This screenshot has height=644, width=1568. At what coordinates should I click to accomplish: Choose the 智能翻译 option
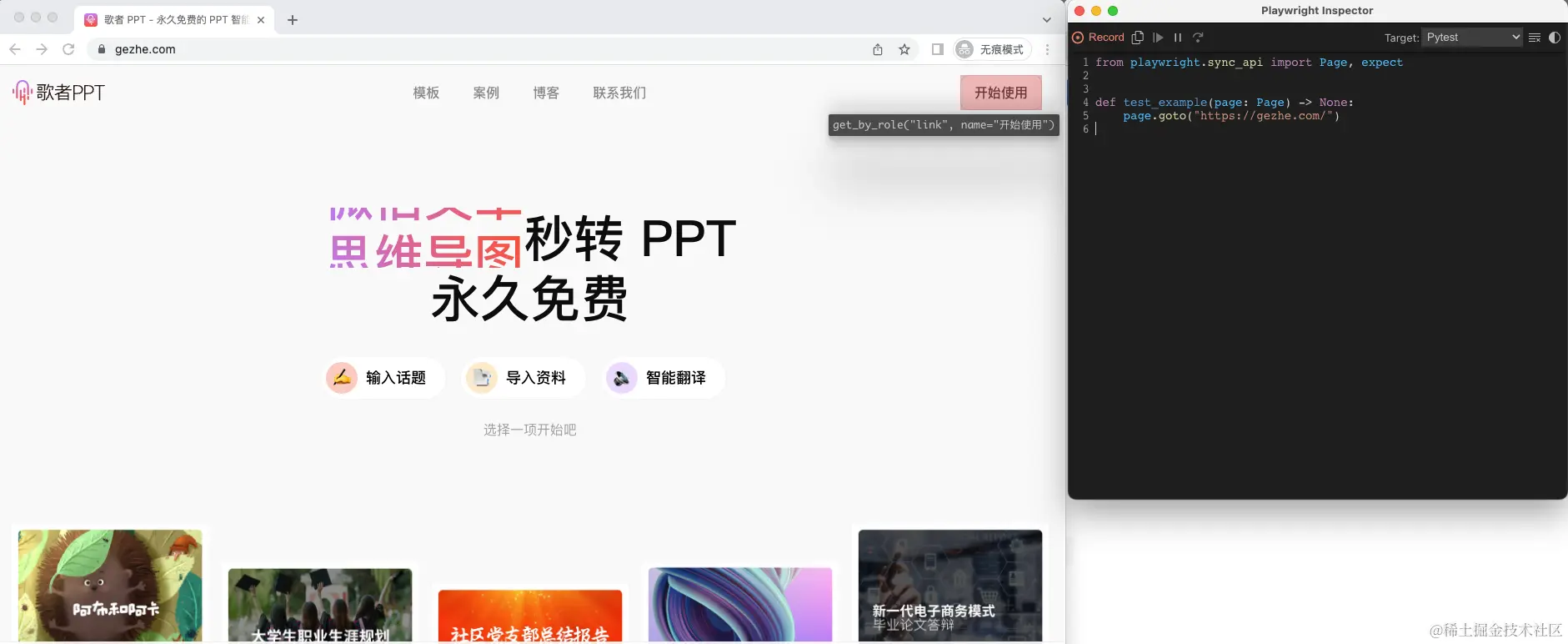click(x=664, y=378)
